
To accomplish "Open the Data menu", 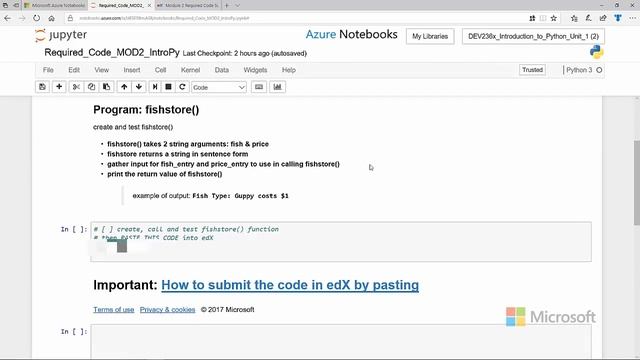I will (222, 70).
